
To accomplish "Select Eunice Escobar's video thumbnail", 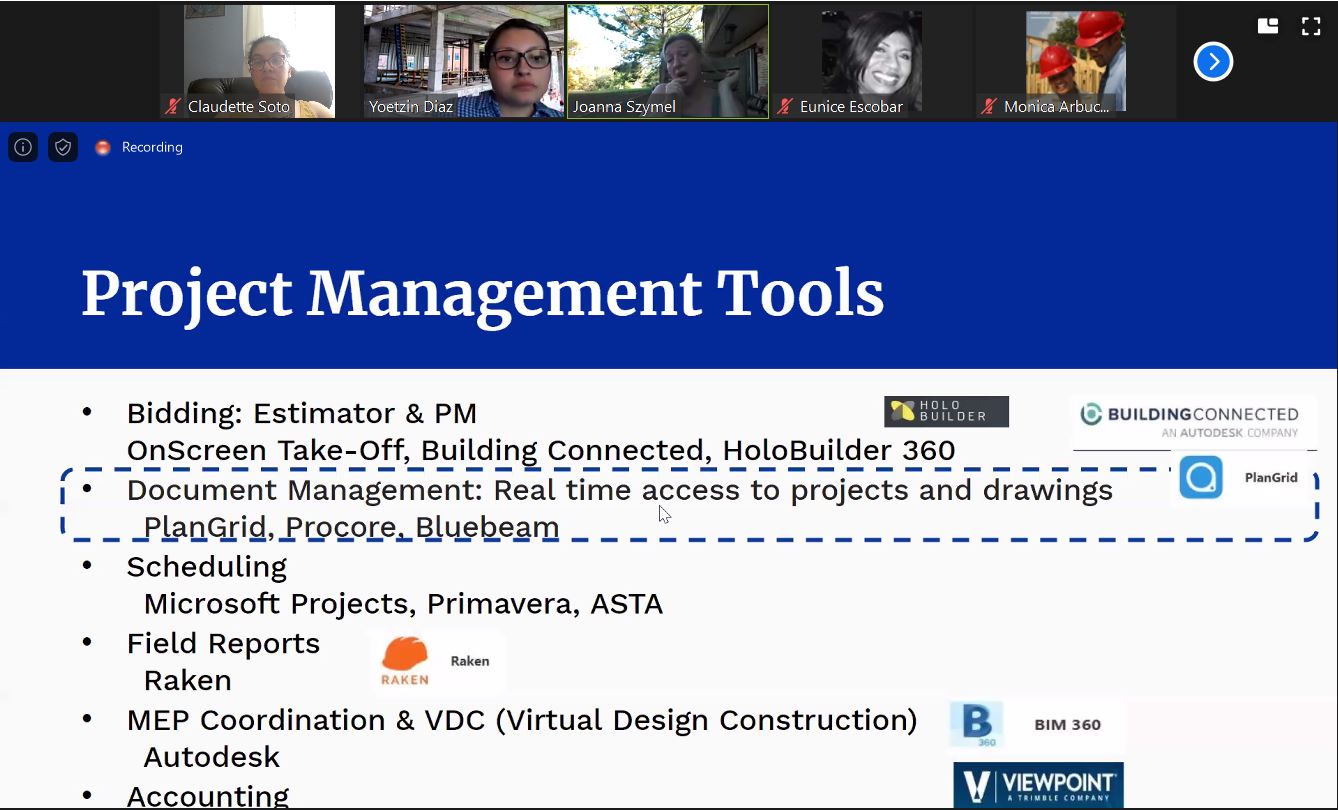I will pos(872,61).
